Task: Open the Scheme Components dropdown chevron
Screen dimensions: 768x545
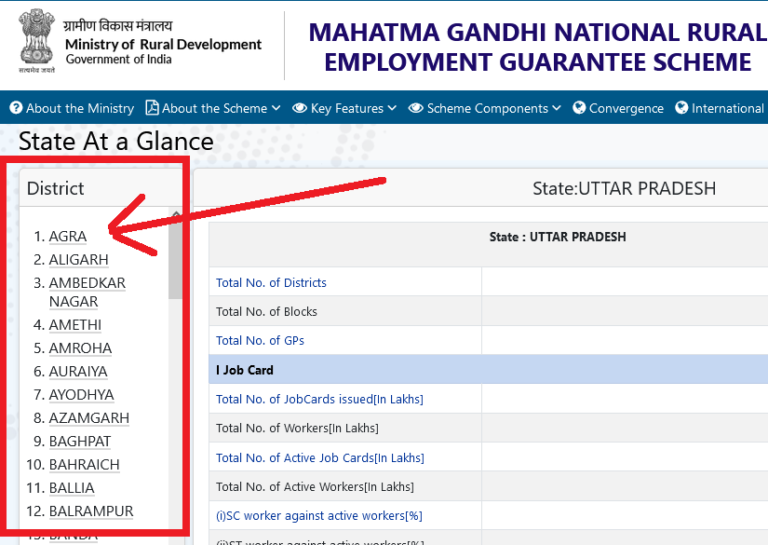Action: pyautogui.click(x=556, y=109)
